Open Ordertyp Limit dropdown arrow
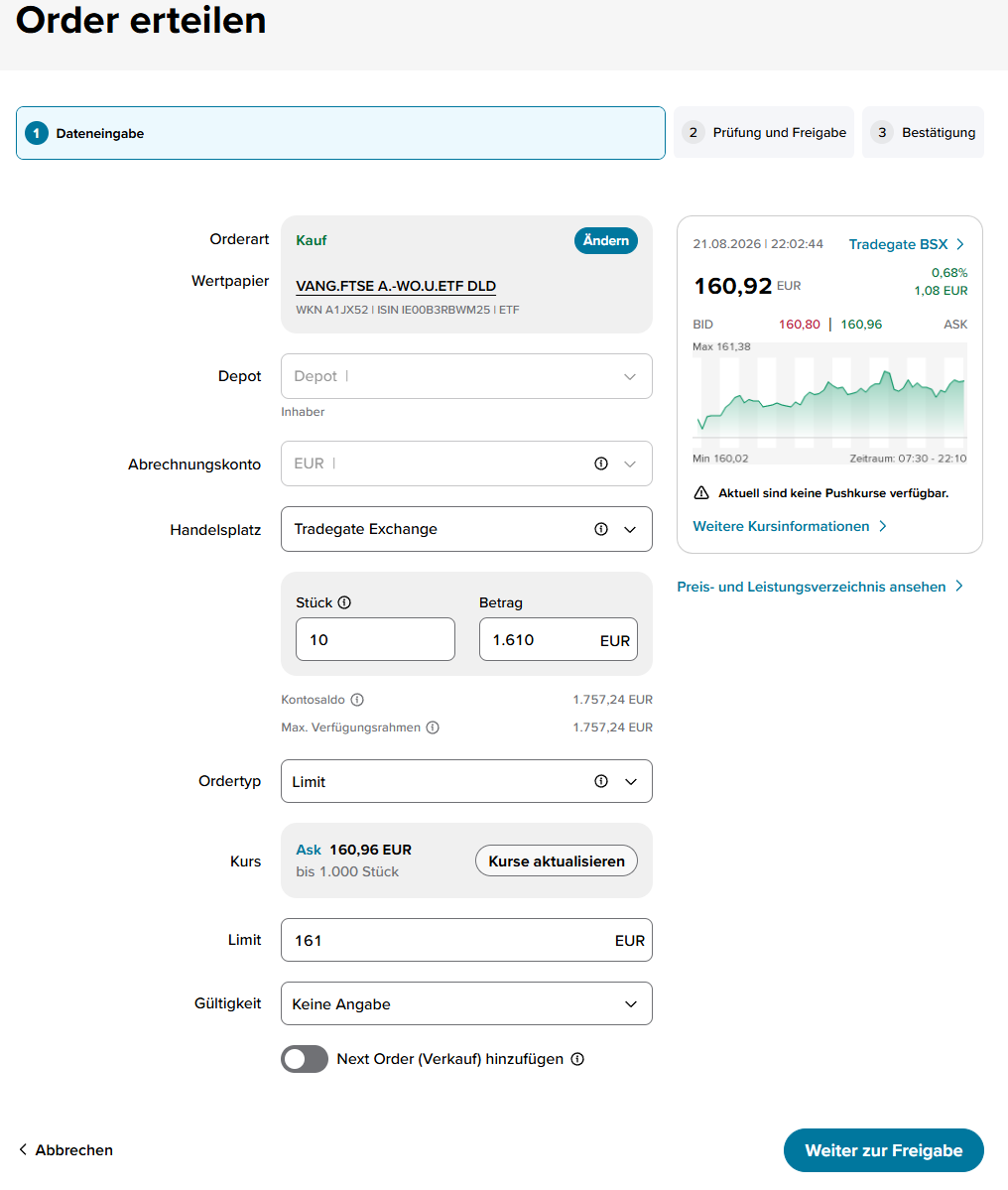Image resolution: width=1008 pixels, height=1190 pixels. [x=630, y=781]
